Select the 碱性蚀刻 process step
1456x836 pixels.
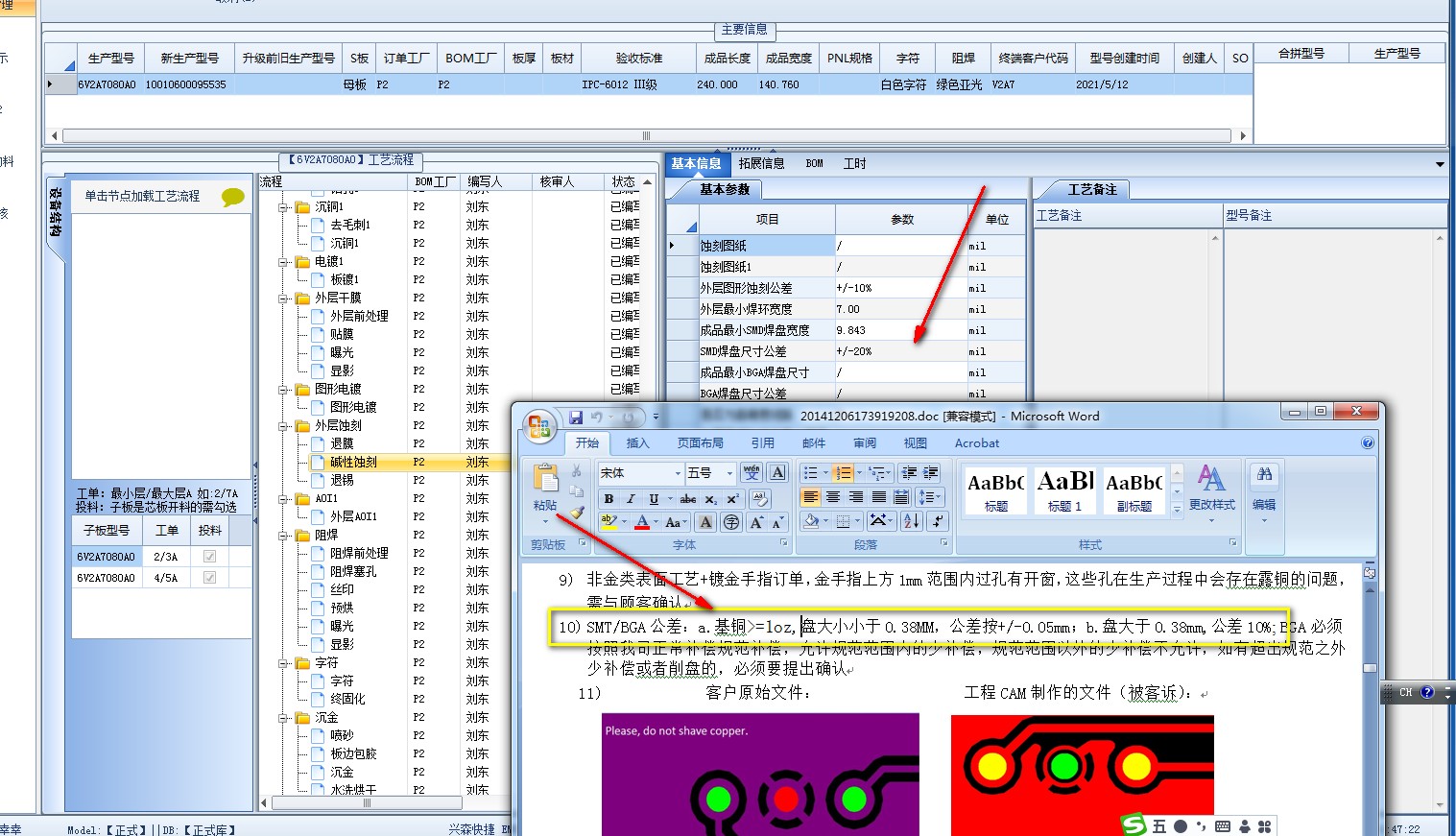[x=353, y=463]
